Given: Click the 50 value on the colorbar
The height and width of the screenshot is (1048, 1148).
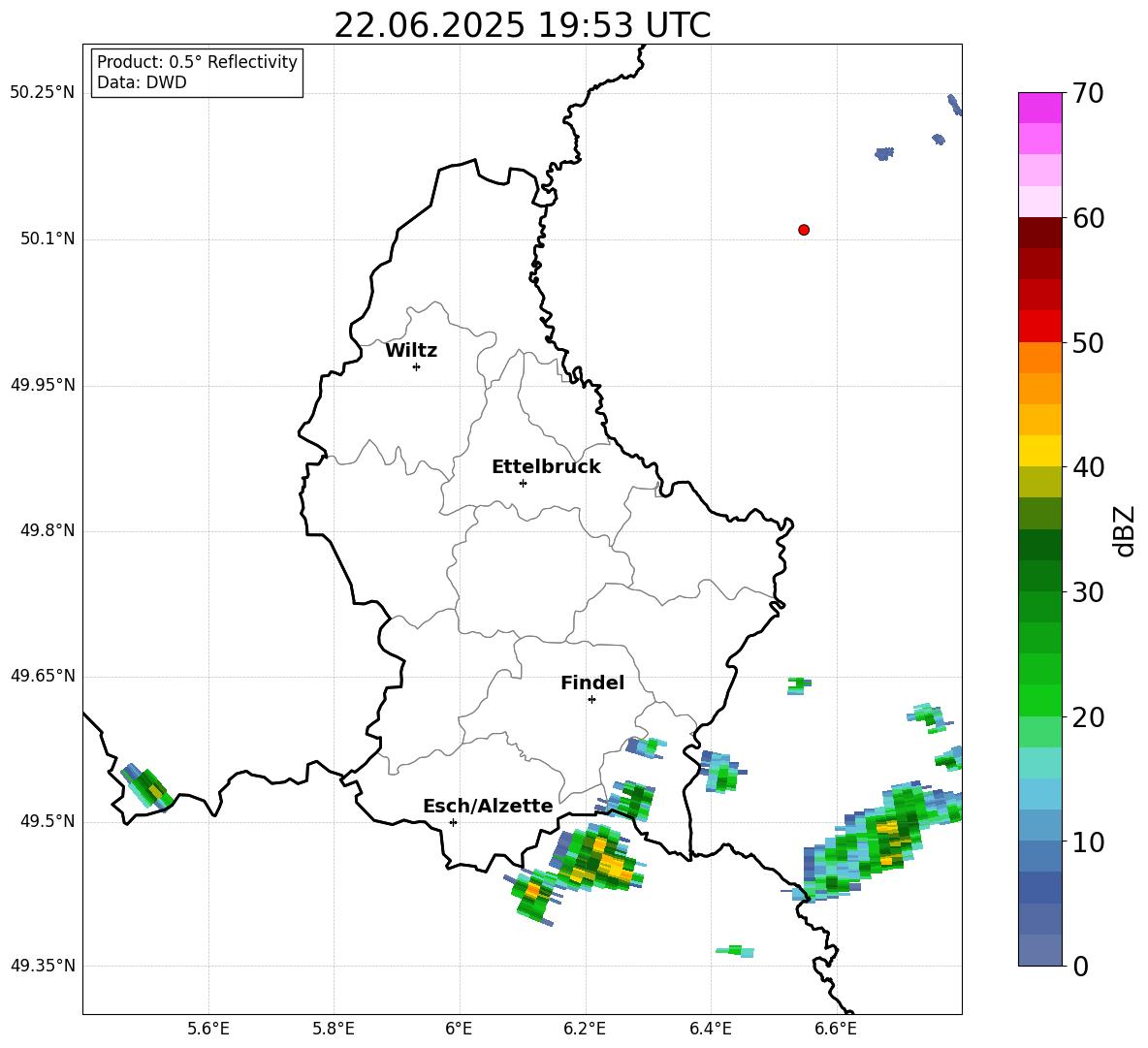Looking at the screenshot, I should pyautogui.click(x=1088, y=342).
